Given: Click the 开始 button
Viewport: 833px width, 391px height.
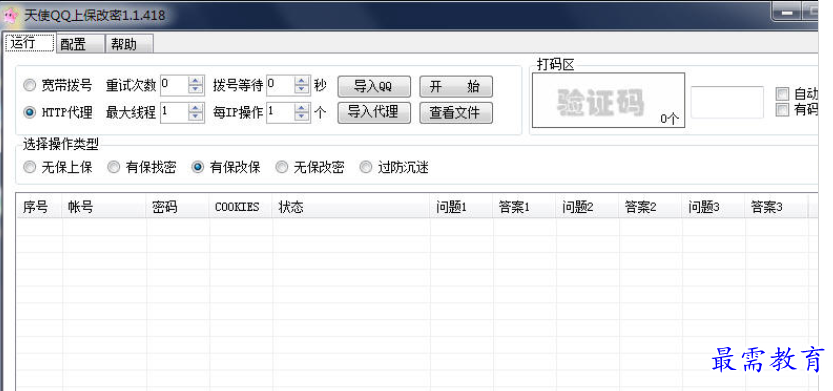Looking at the screenshot, I should [456, 86].
